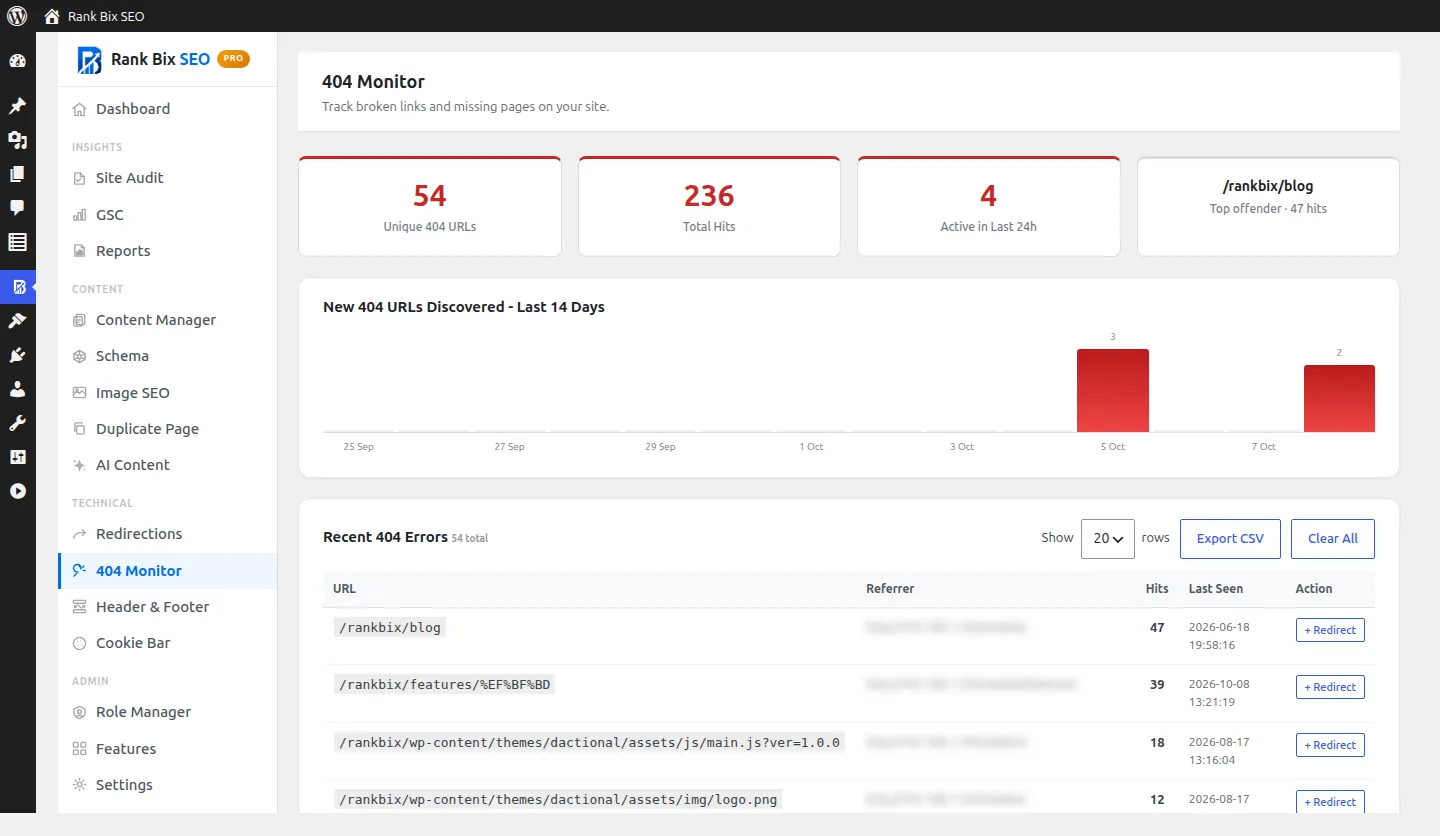Add a redirect for the /rankbix/features/%EF%BF%BD row
This screenshot has width=1440, height=836.
1330,687
